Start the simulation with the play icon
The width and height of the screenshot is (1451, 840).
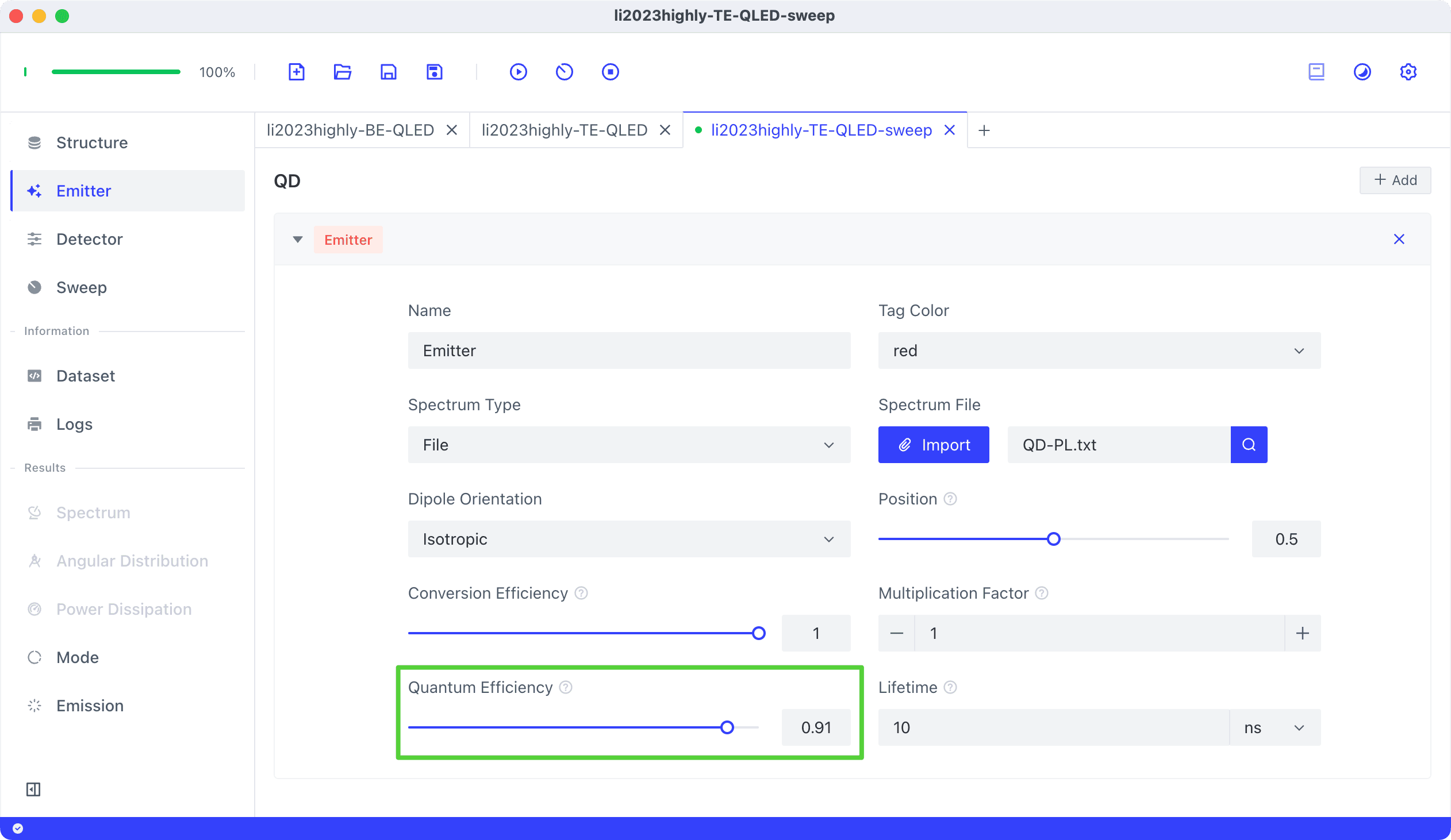click(x=518, y=72)
